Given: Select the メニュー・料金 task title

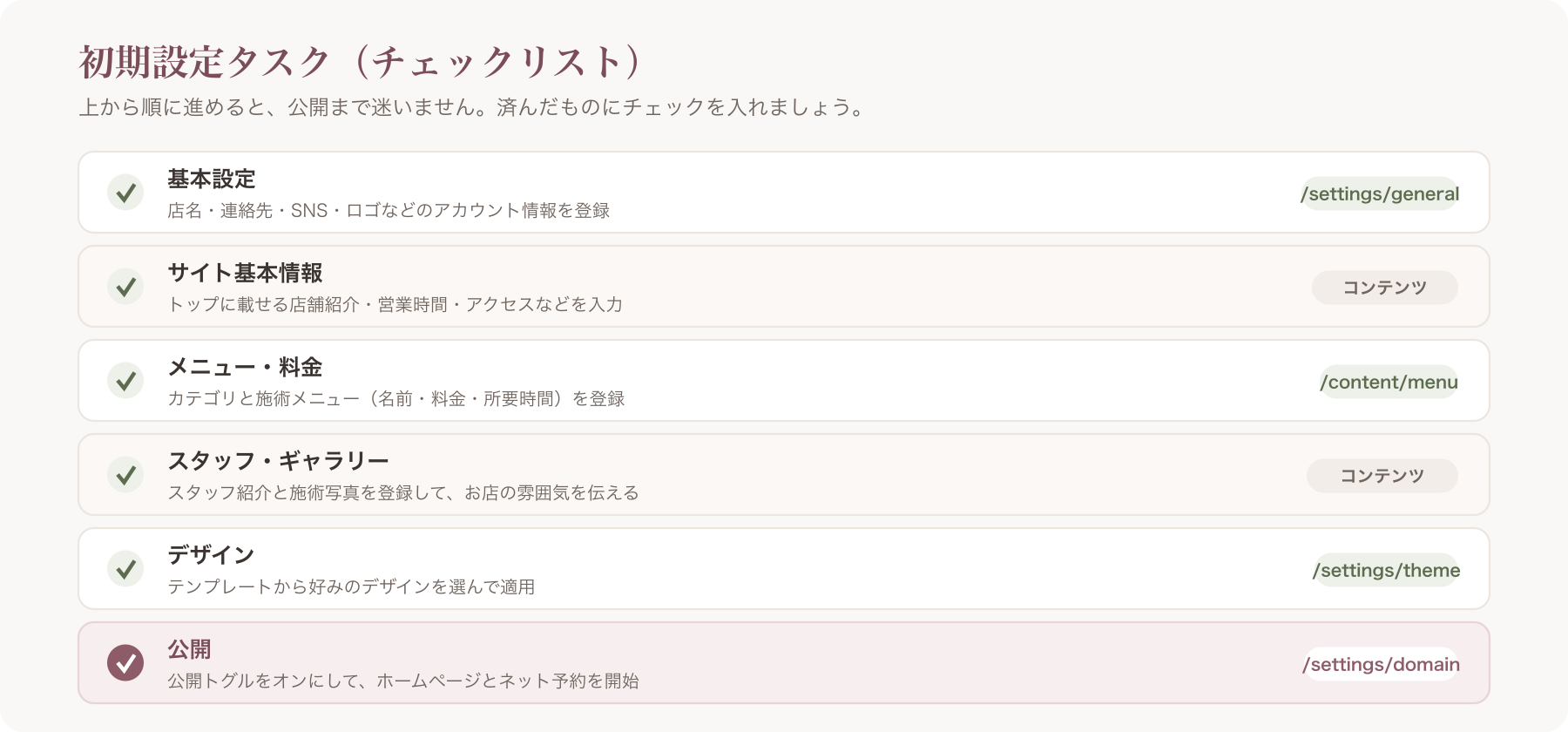Looking at the screenshot, I should pyautogui.click(x=245, y=367).
